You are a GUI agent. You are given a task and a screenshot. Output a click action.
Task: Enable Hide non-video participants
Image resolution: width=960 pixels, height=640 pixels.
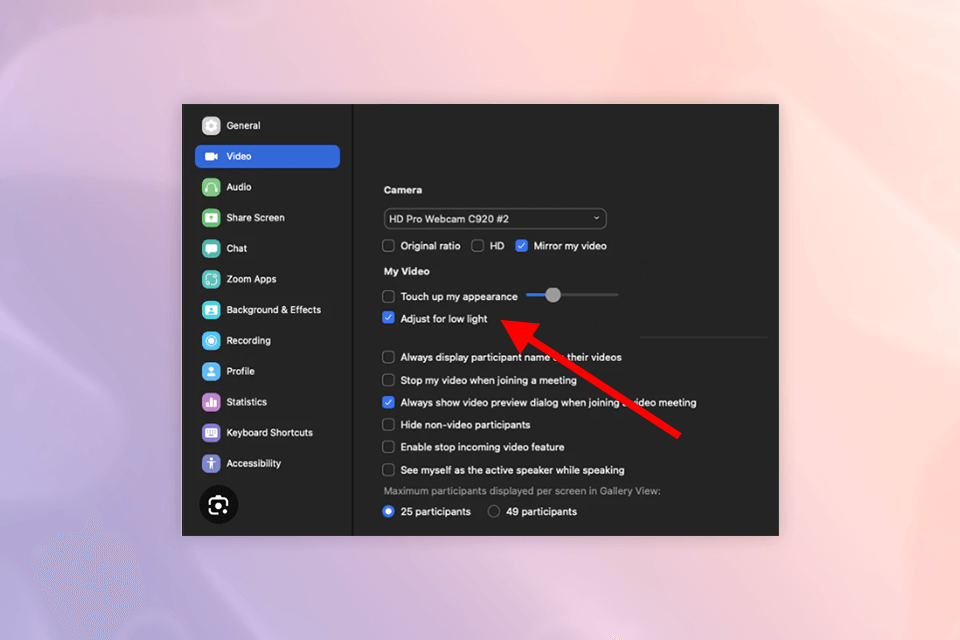tap(388, 424)
